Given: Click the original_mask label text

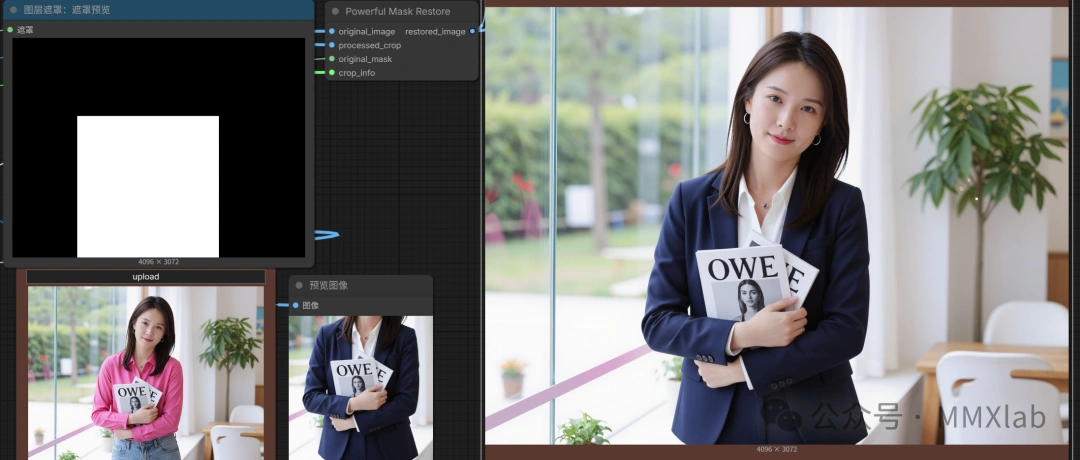Looking at the screenshot, I should point(365,59).
